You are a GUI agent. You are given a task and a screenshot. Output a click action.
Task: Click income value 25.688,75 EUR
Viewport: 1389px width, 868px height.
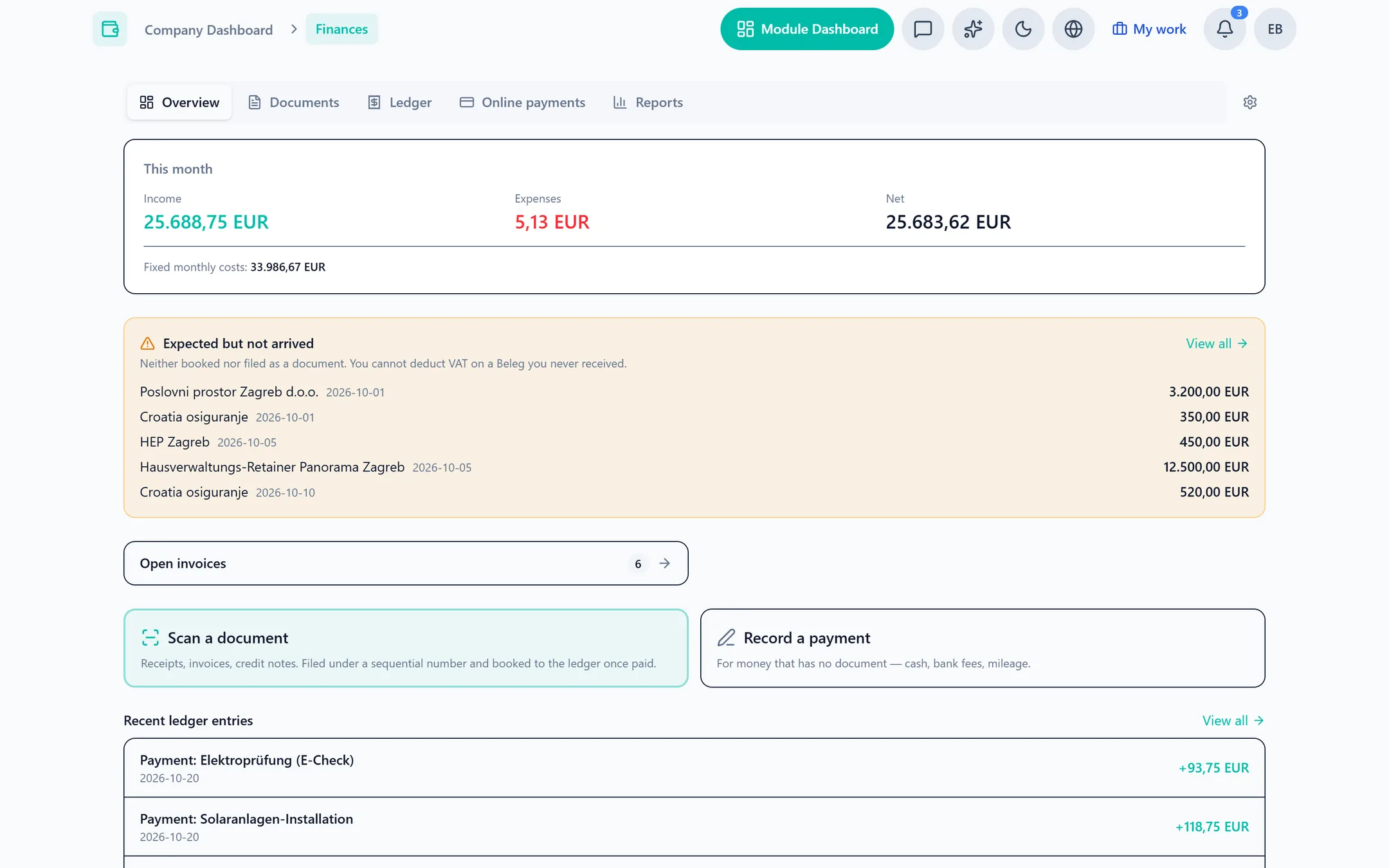(x=206, y=222)
